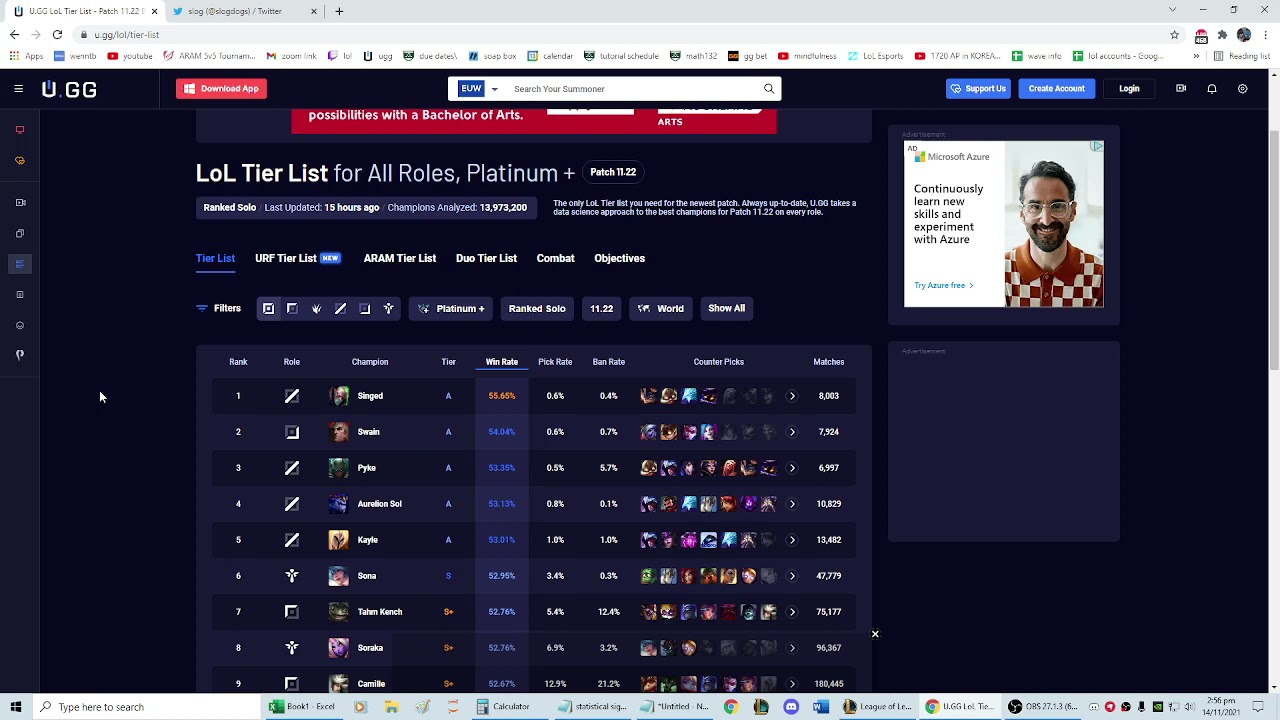This screenshot has height=720, width=1280.
Task: Open a new browser tab plus button
Action: (x=339, y=11)
